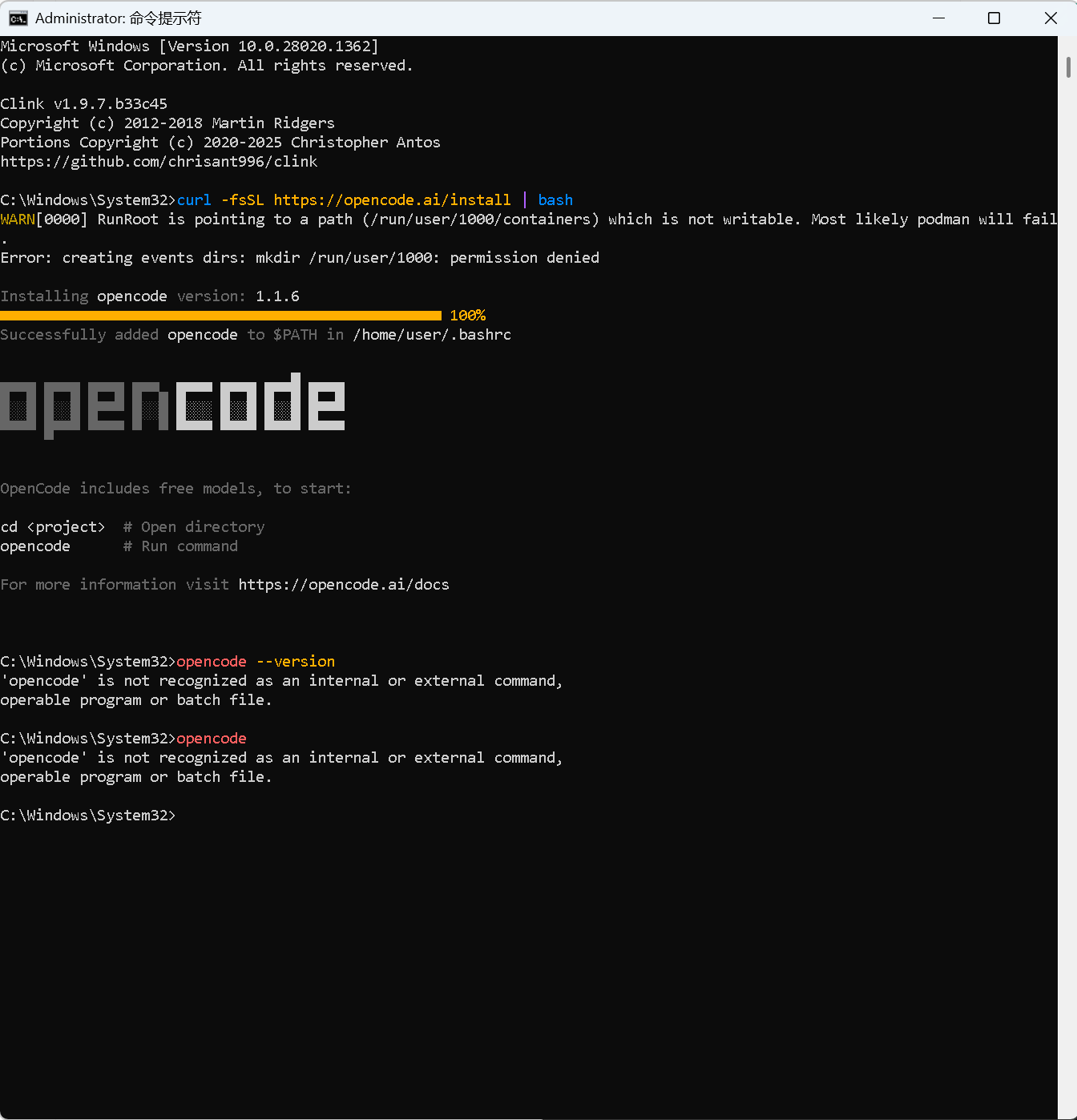Screen dimensions: 1077x1120
Task: Open the clink GitHub repository link
Action: pos(159,161)
